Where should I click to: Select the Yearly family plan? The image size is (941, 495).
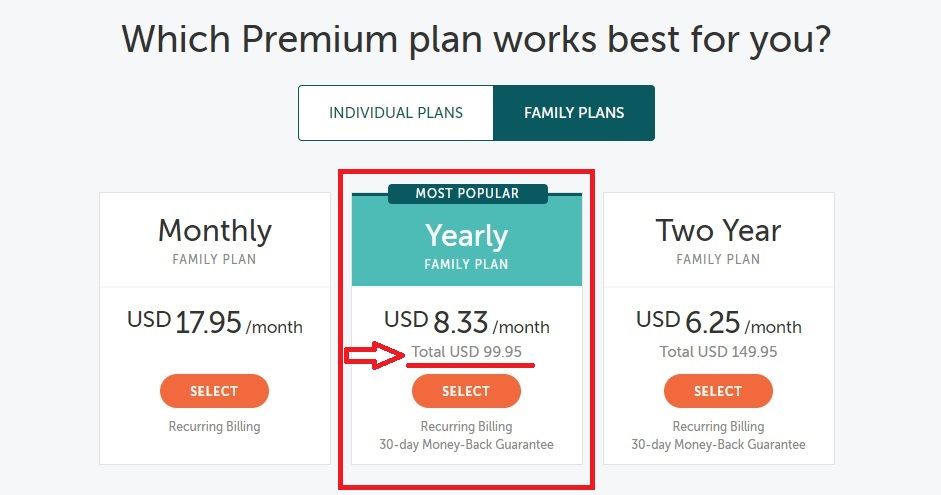[x=466, y=391]
